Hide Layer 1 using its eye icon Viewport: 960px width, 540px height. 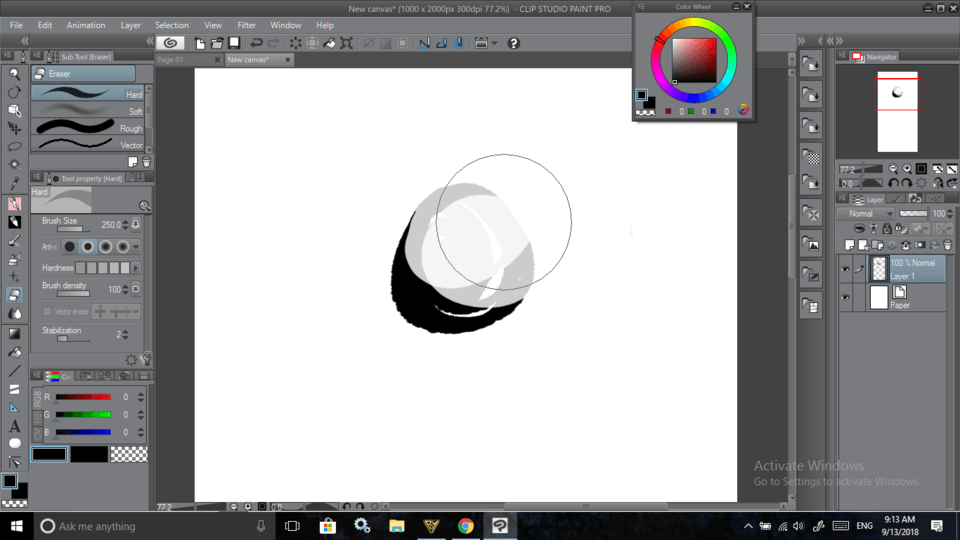(x=846, y=269)
